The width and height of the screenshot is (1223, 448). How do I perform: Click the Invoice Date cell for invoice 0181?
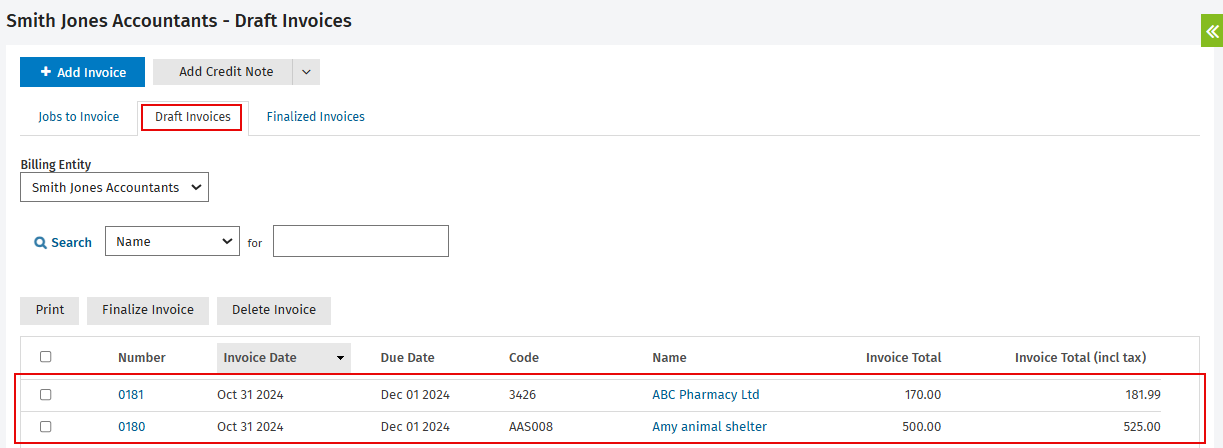click(x=250, y=395)
